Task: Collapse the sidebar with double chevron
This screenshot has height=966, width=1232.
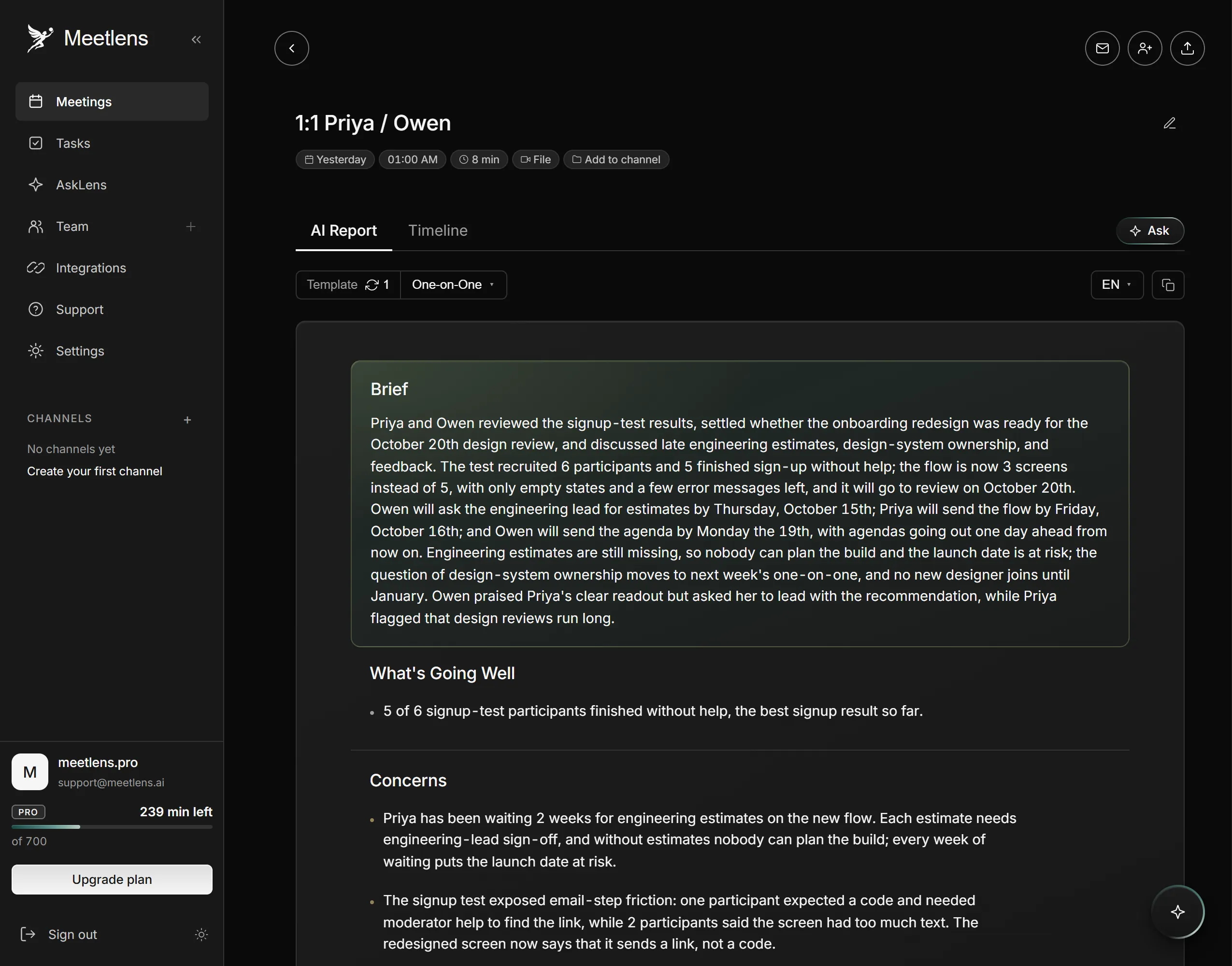Action: pos(196,40)
